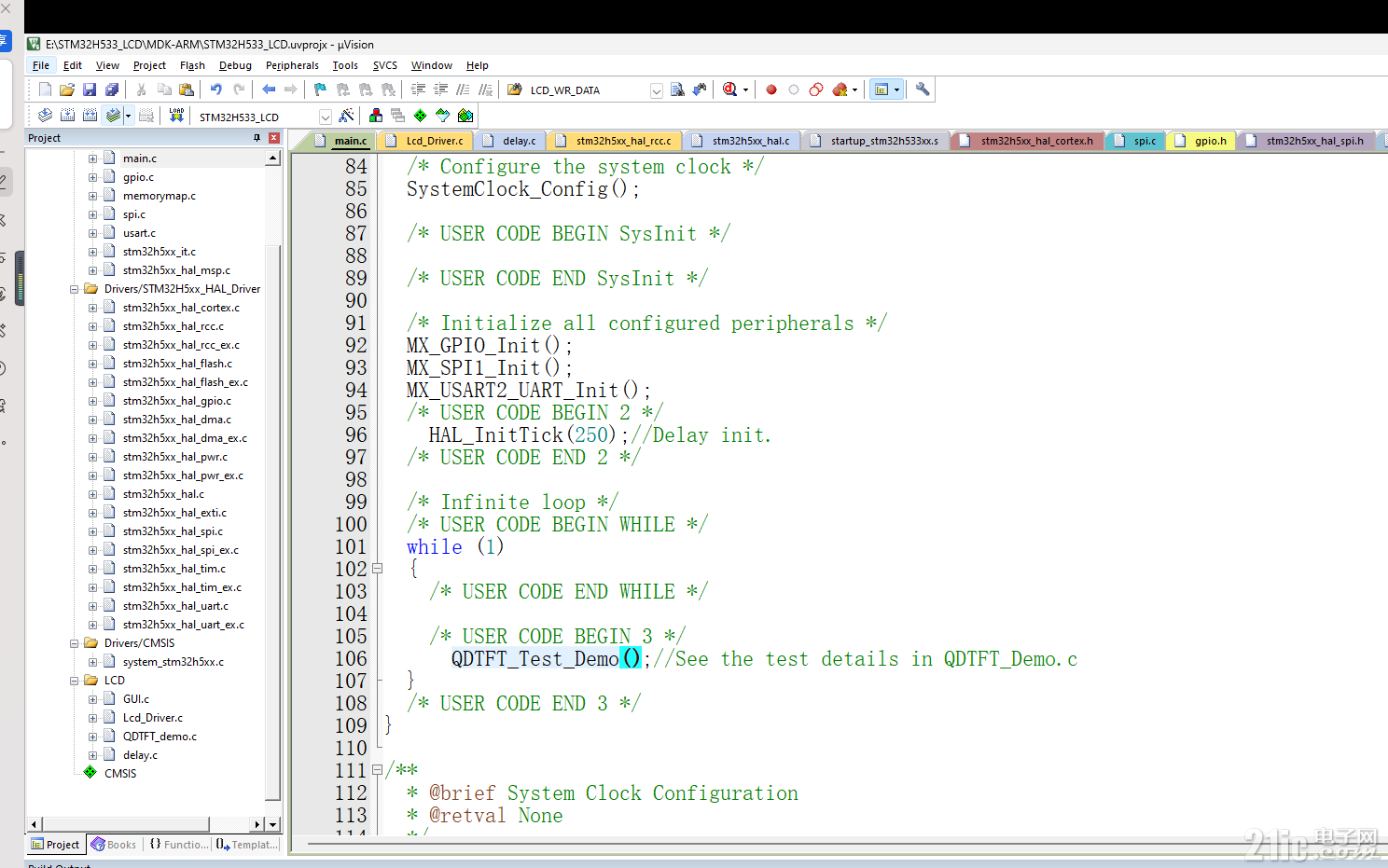Switch to the spi.c editor tab

tap(1134, 141)
